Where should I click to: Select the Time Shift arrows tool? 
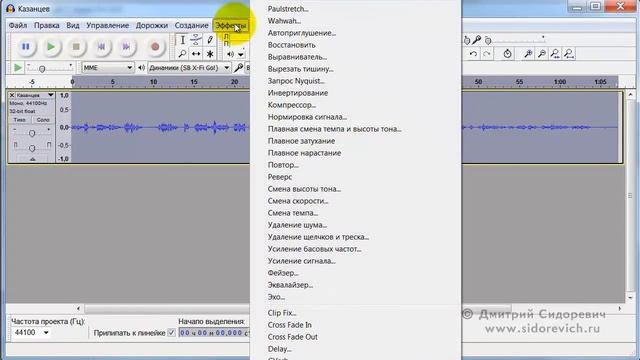(x=196, y=53)
